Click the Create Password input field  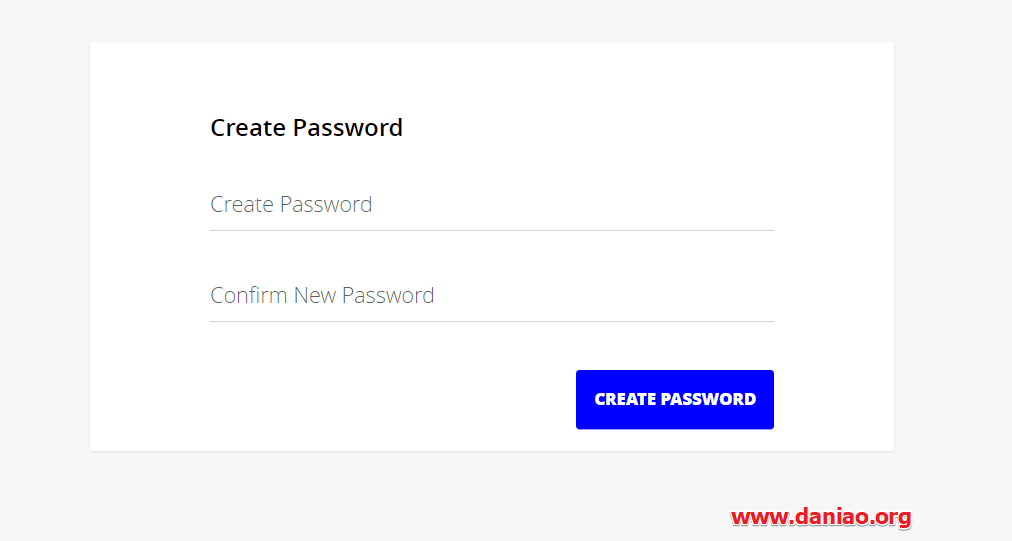tap(492, 205)
